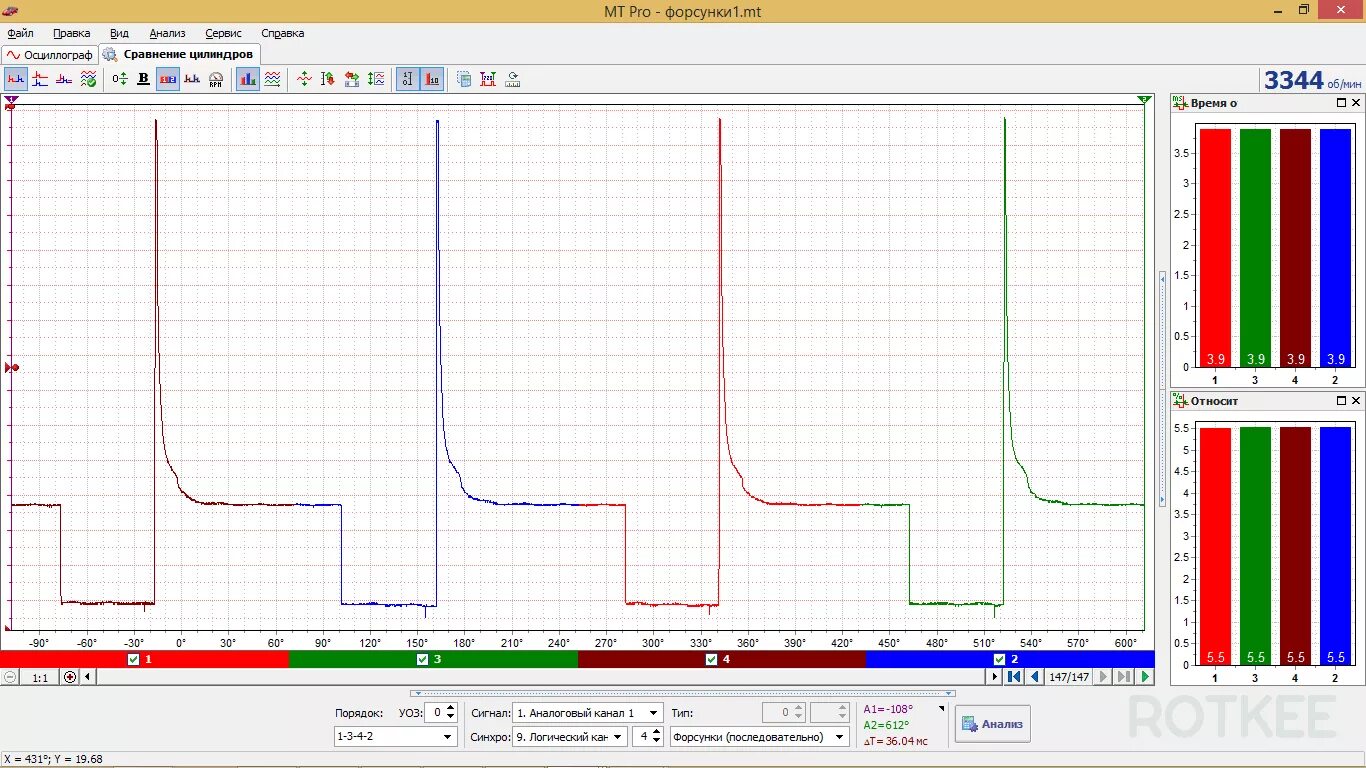Click the calculator copy icon
1366x768 pixels.
pyautogui.click(x=464, y=79)
